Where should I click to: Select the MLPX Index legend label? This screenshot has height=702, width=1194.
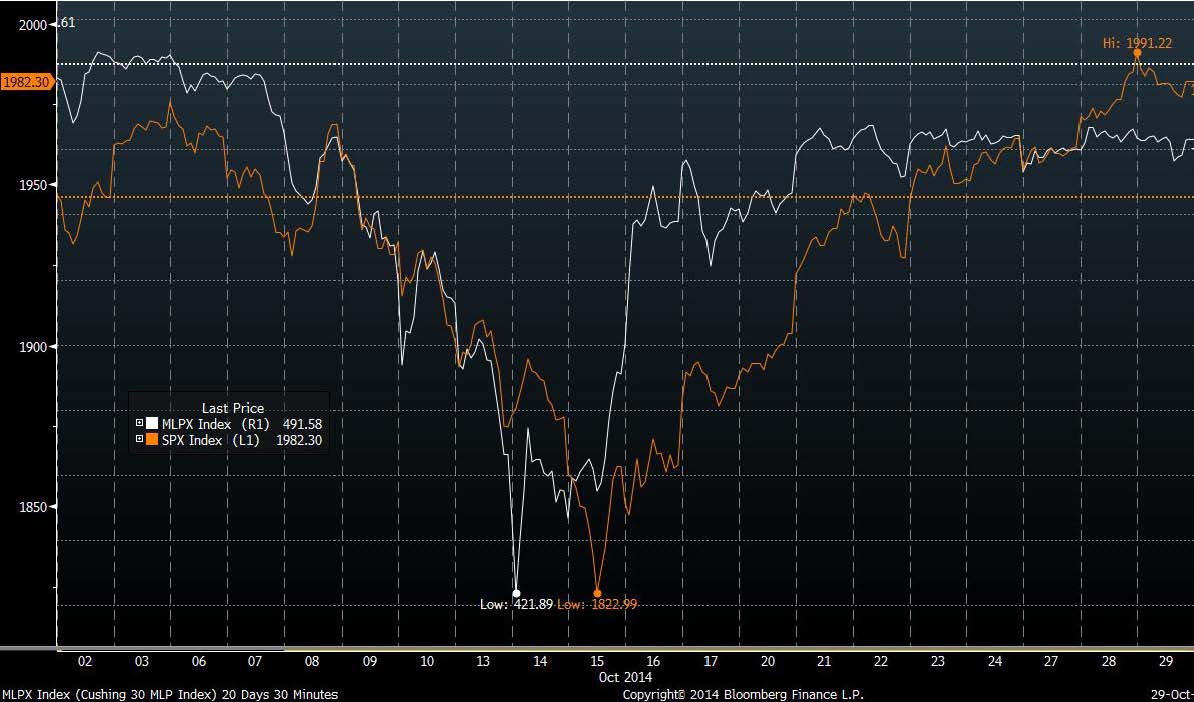point(197,424)
